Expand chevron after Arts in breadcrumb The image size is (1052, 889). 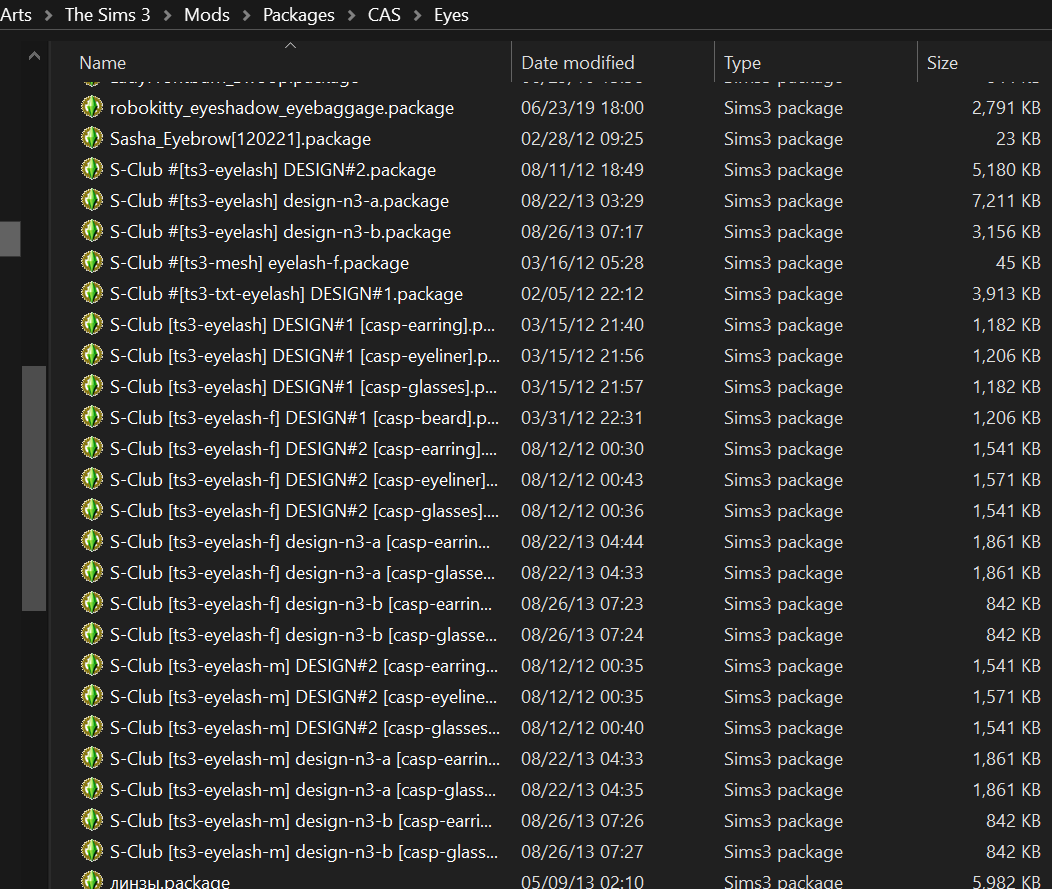48,15
